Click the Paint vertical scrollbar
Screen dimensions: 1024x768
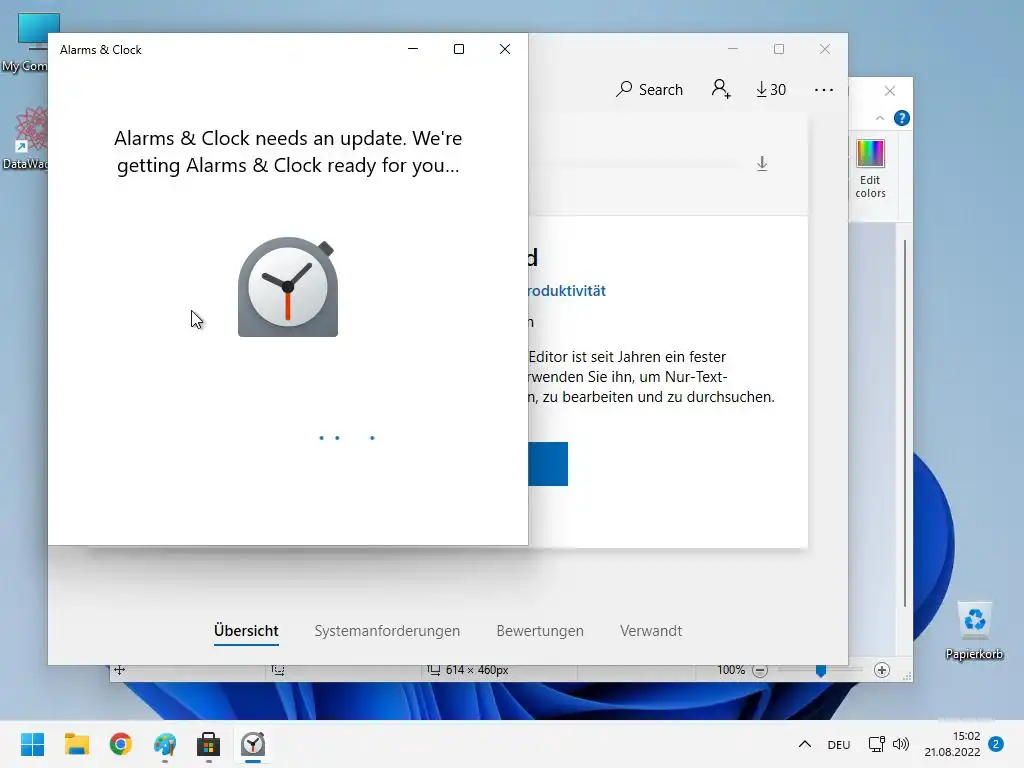point(904,424)
